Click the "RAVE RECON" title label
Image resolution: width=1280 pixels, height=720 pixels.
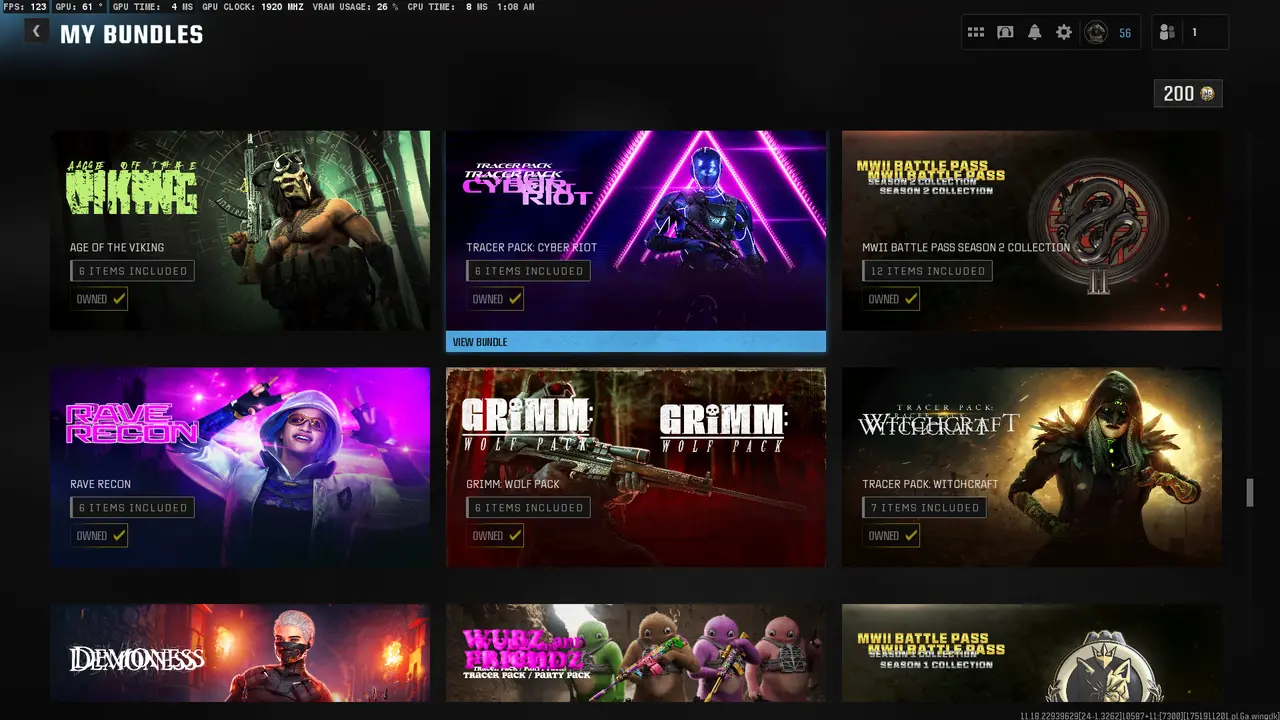100,484
